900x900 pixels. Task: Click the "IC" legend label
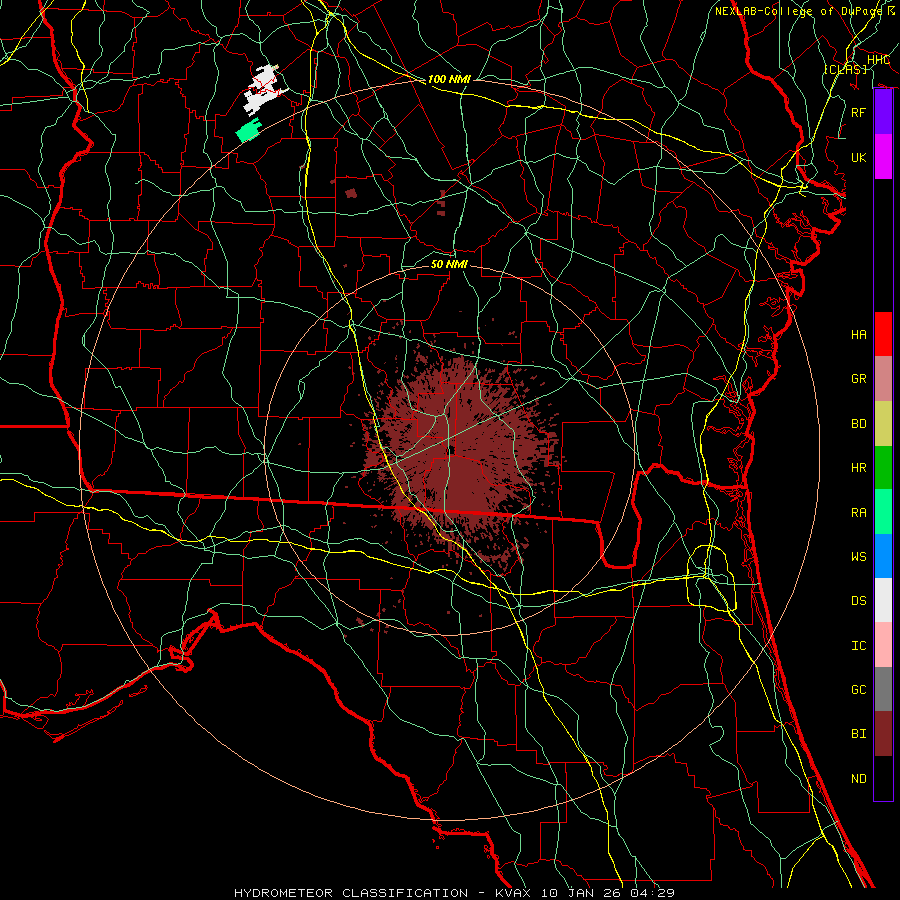[859, 646]
